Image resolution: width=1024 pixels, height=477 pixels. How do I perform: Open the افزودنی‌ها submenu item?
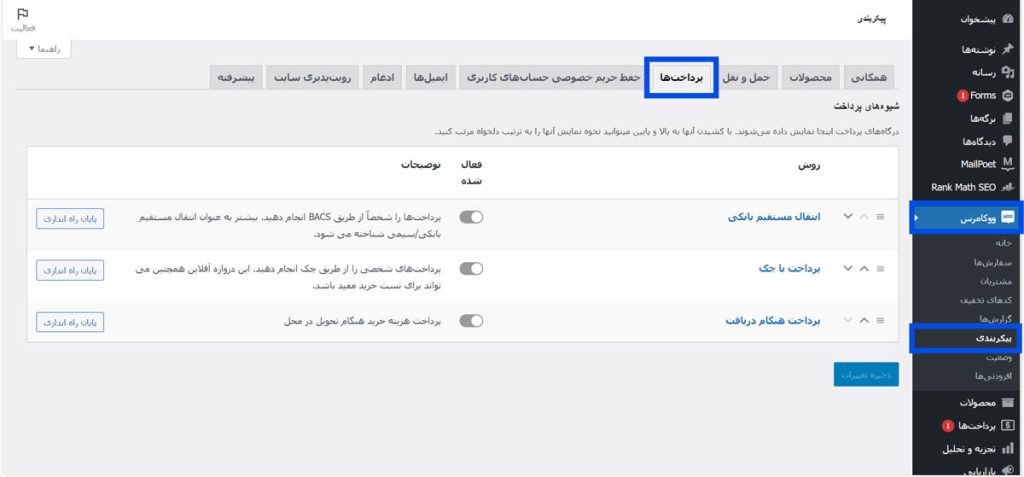993,376
